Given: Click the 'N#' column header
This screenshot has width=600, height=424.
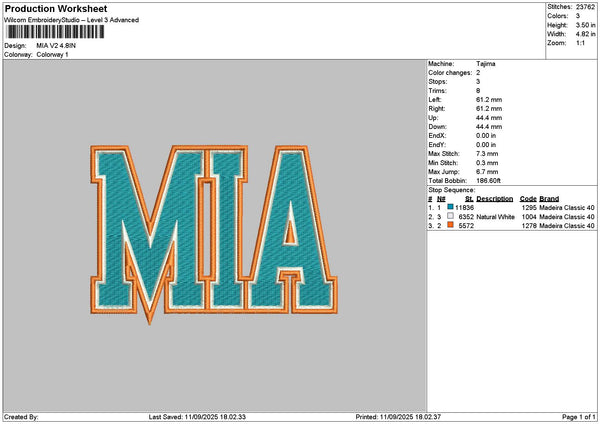Looking at the screenshot, I should pyautogui.click(x=441, y=199).
